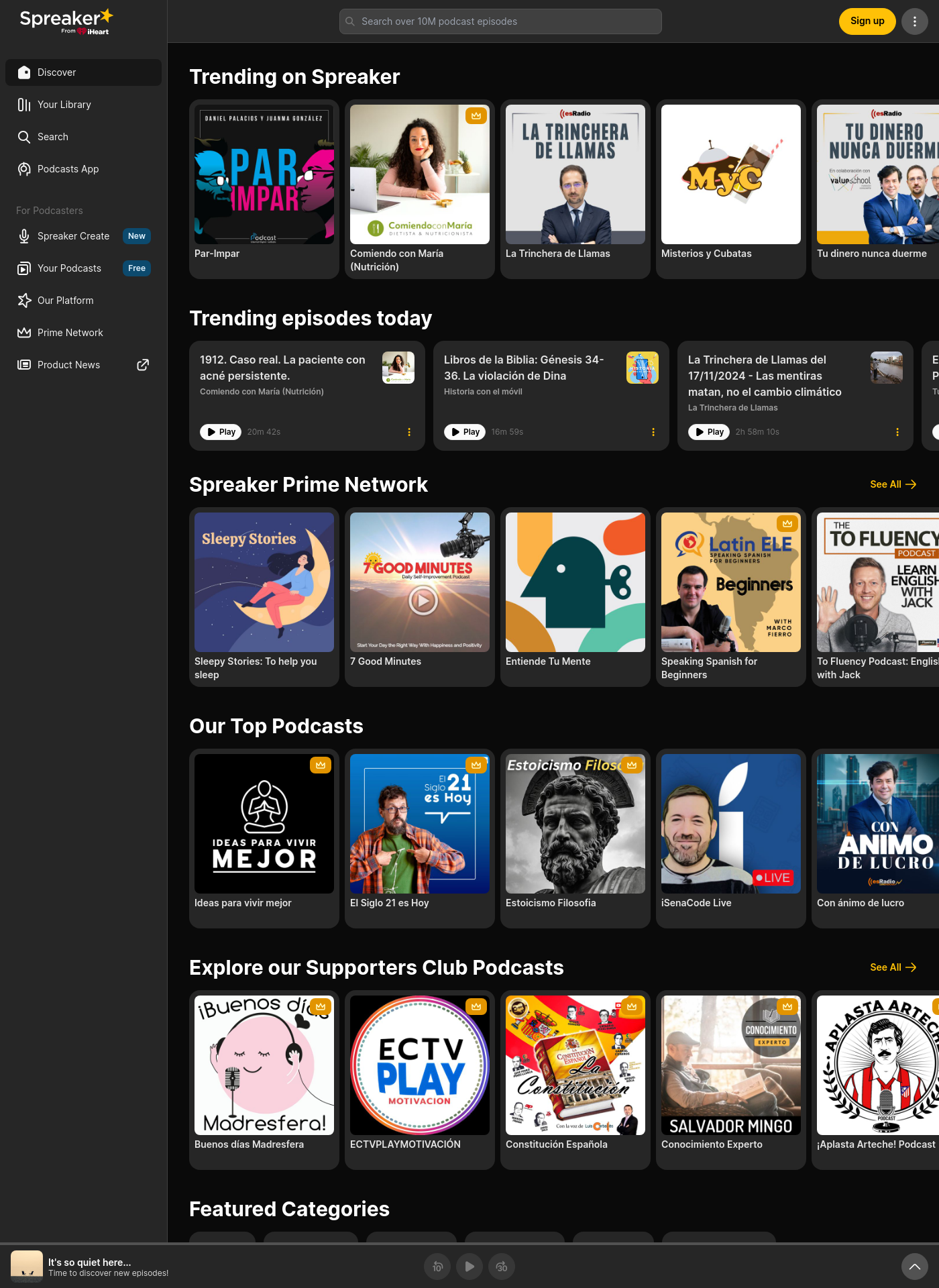Go to Your Podcasts
The image size is (939, 1288).
[x=83, y=268]
